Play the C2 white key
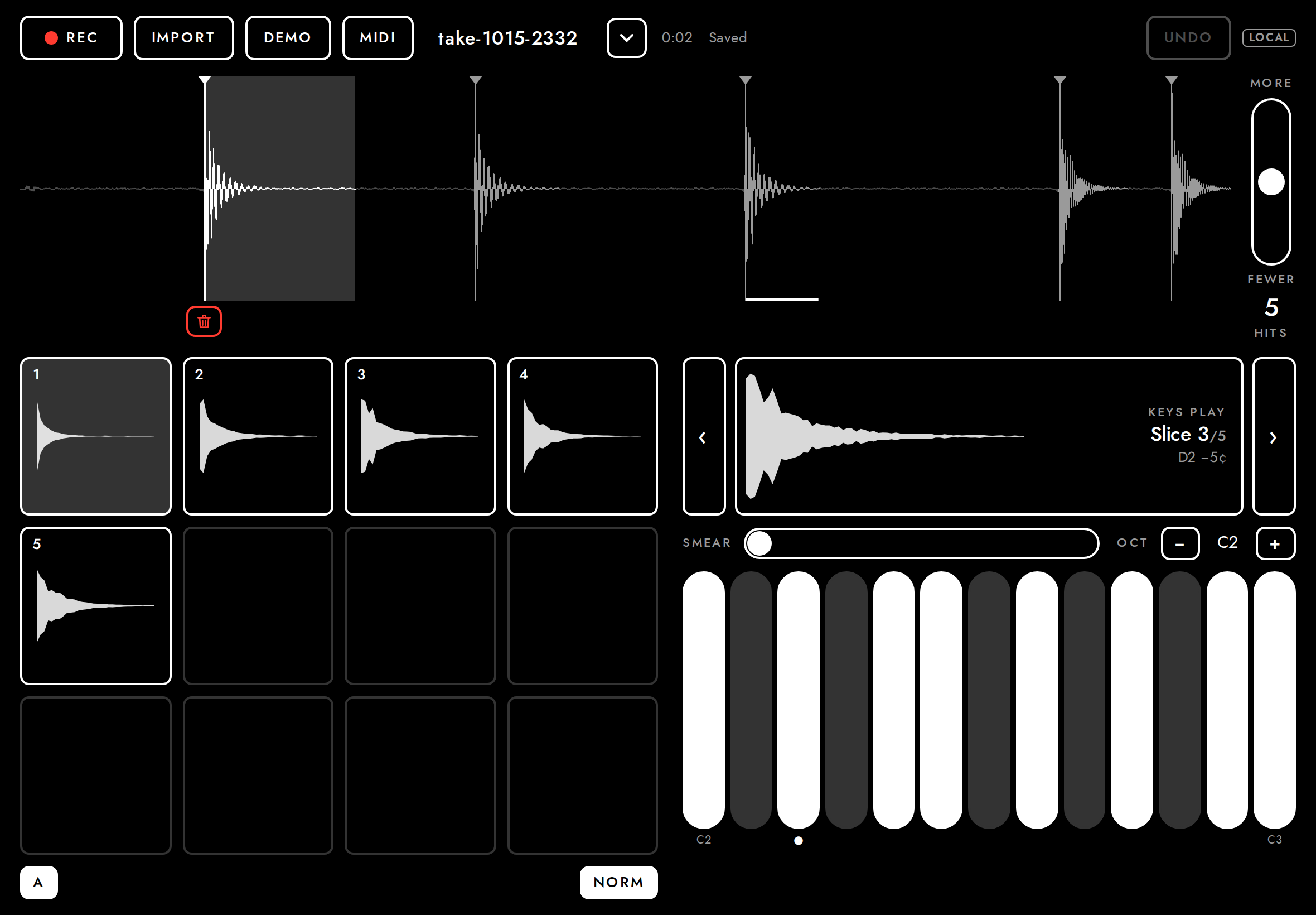Image resolution: width=1316 pixels, height=915 pixels. pyautogui.click(x=704, y=700)
